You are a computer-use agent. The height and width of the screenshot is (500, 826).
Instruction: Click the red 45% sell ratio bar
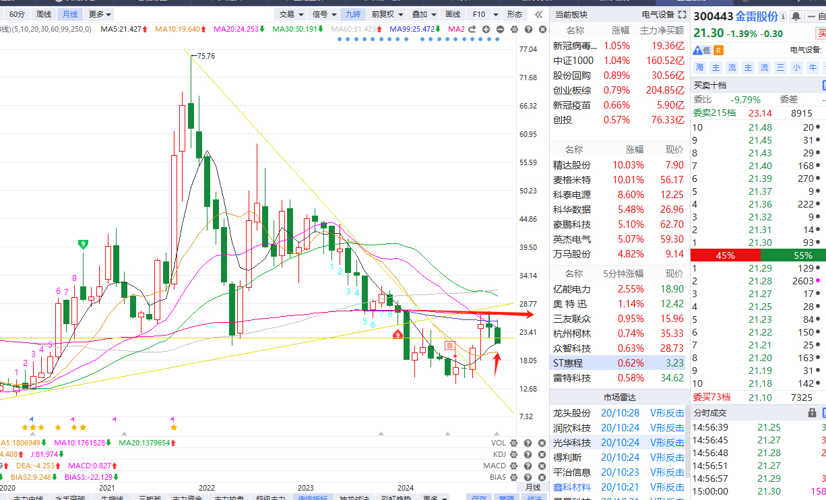[x=725, y=256]
